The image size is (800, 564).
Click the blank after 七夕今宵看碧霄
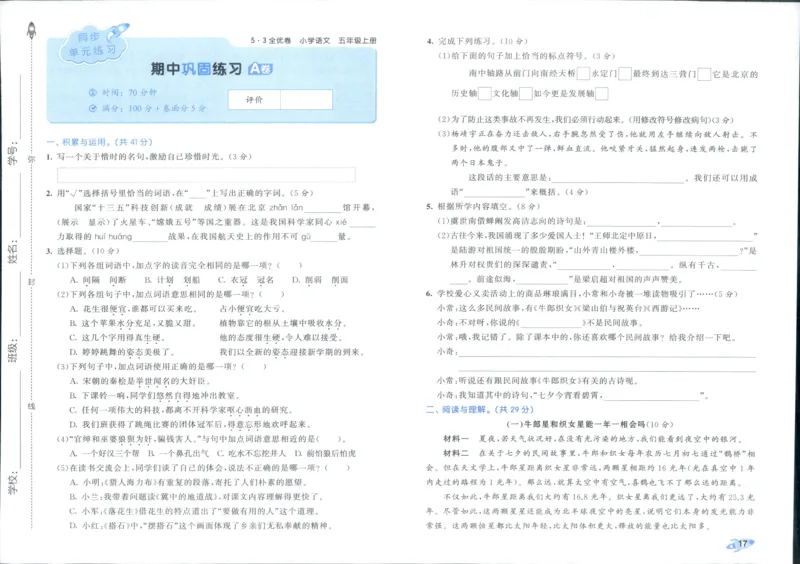(651, 395)
